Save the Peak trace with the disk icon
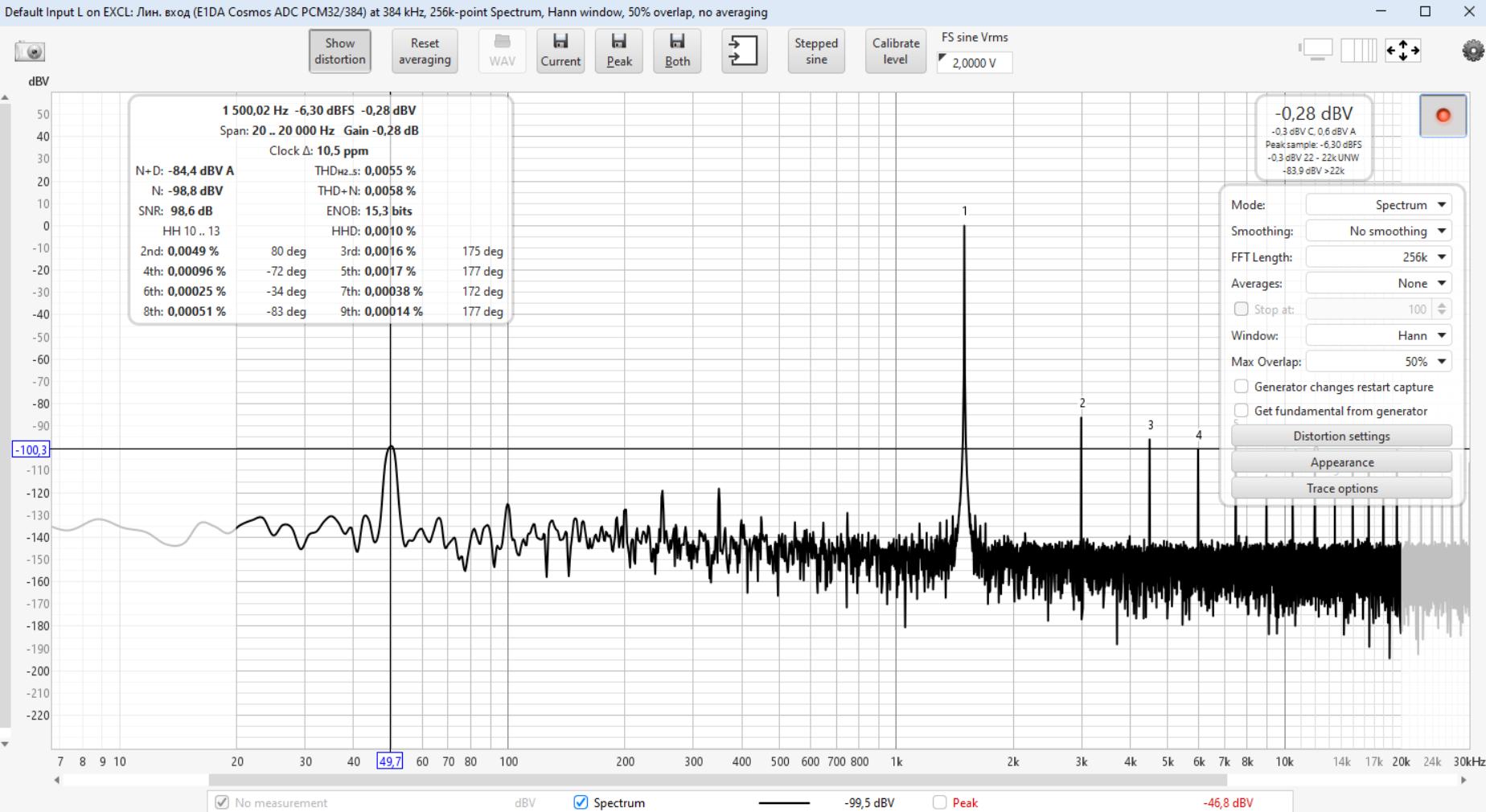Screen dimensions: 1486x812 click(x=619, y=51)
